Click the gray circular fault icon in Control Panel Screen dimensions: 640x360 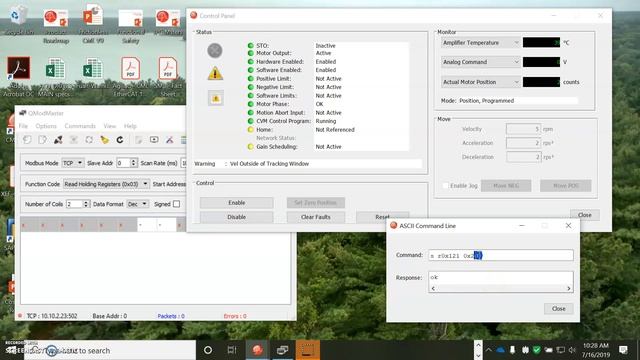click(215, 51)
